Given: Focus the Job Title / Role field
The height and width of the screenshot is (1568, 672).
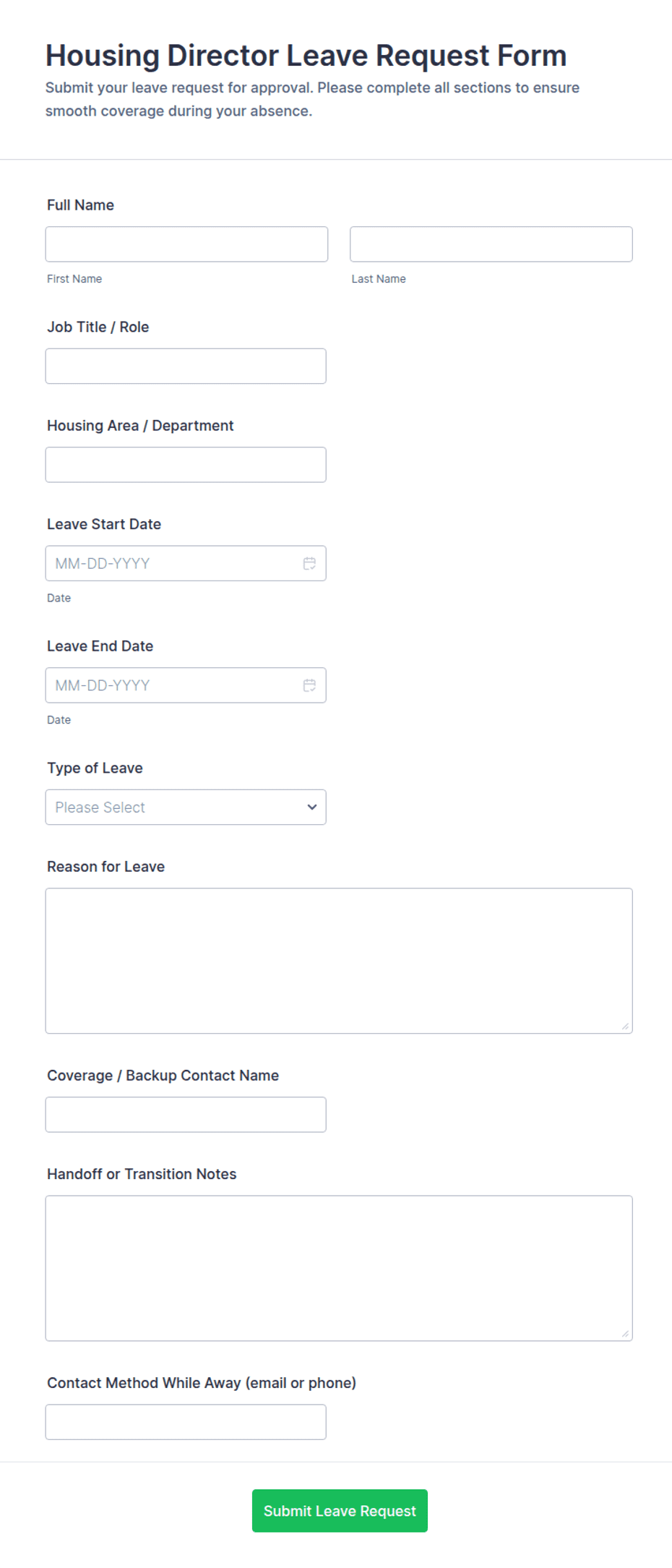Looking at the screenshot, I should (x=186, y=366).
